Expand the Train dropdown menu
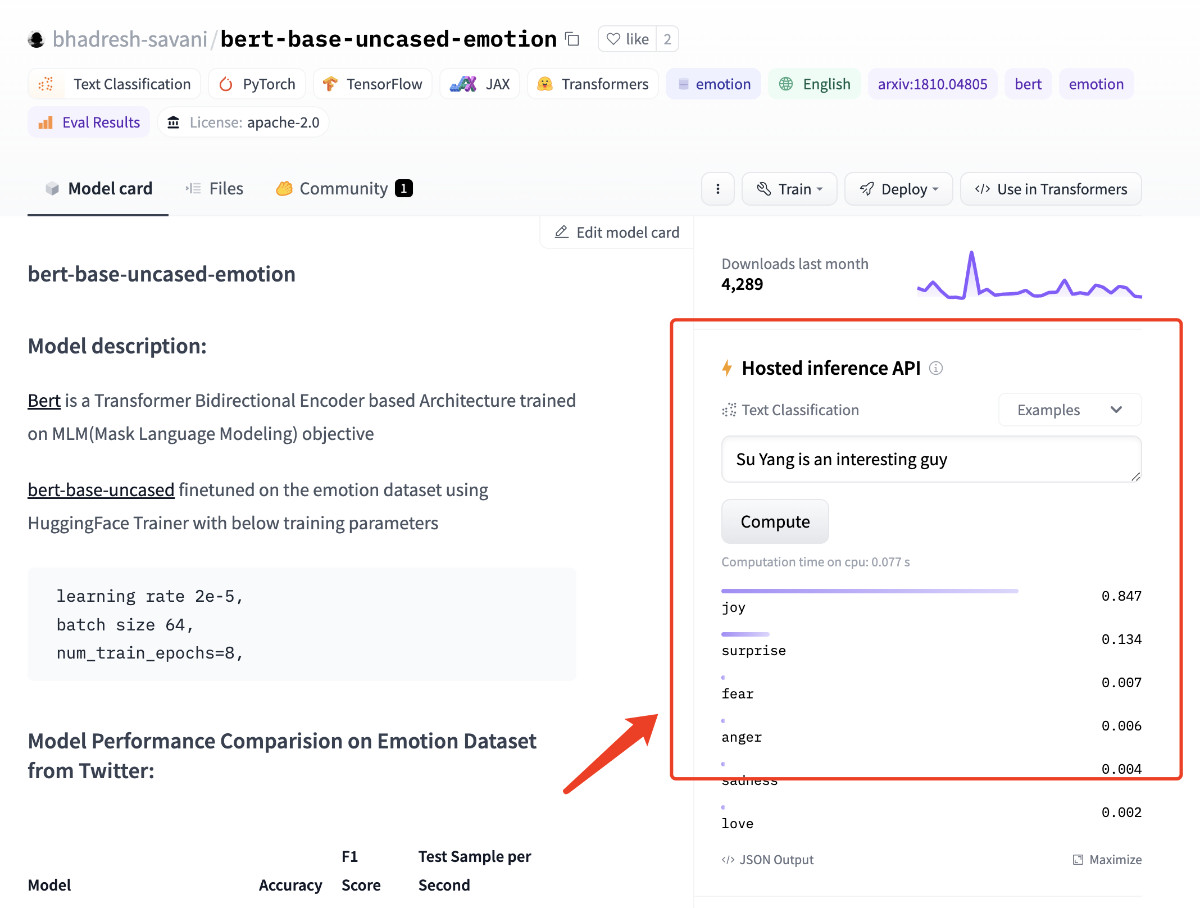Viewport: 1200px width, 908px height. (790, 189)
